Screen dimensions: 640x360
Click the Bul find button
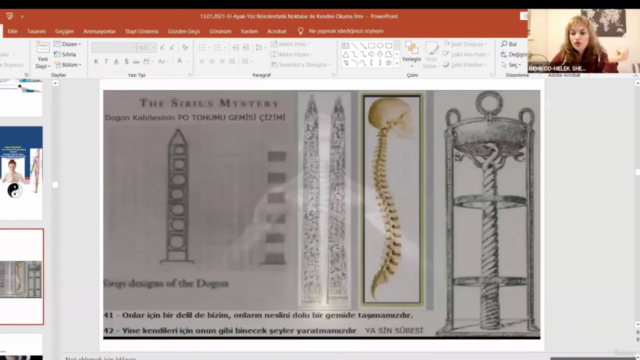pyautogui.click(x=509, y=44)
